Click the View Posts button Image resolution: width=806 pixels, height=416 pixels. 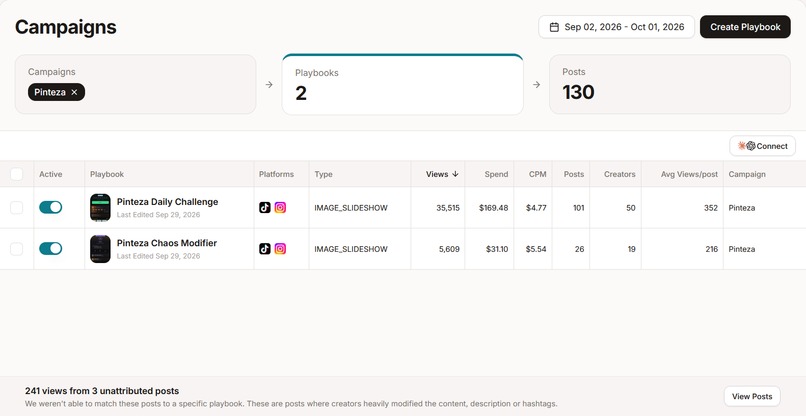[752, 396]
